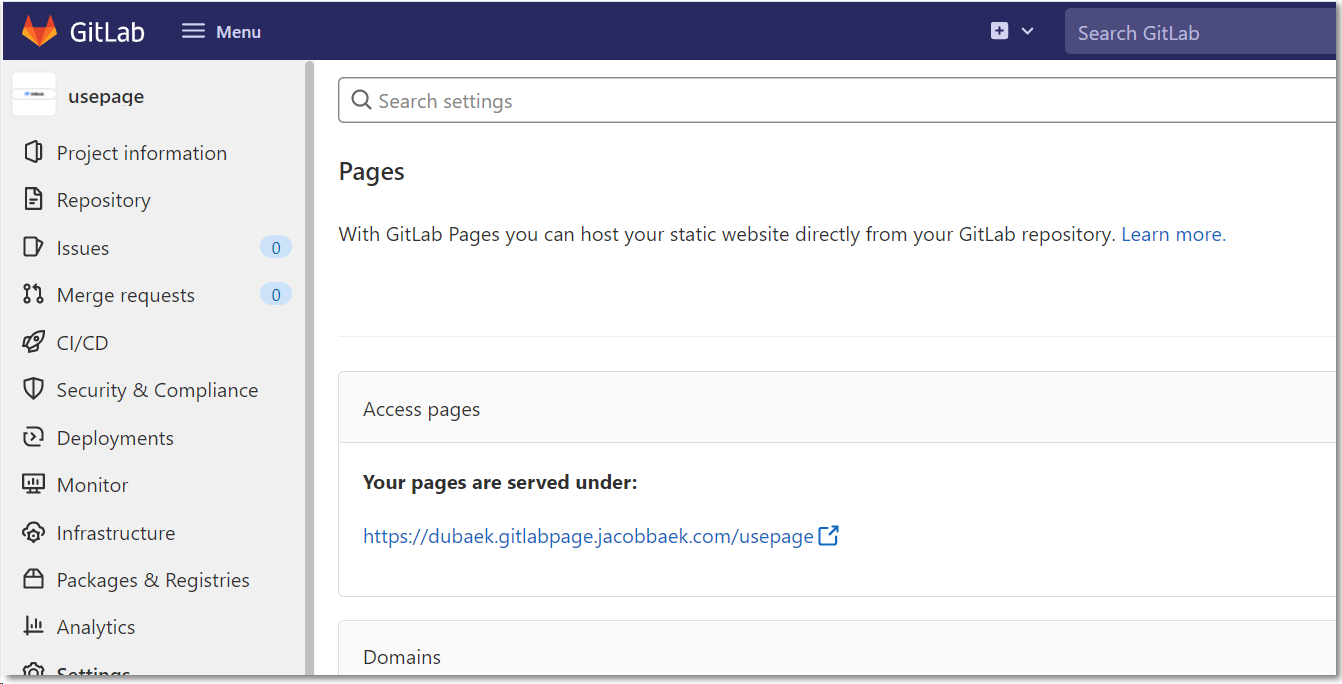Follow the Learn more link
Viewport: 1342px width, 684px height.
point(1173,234)
